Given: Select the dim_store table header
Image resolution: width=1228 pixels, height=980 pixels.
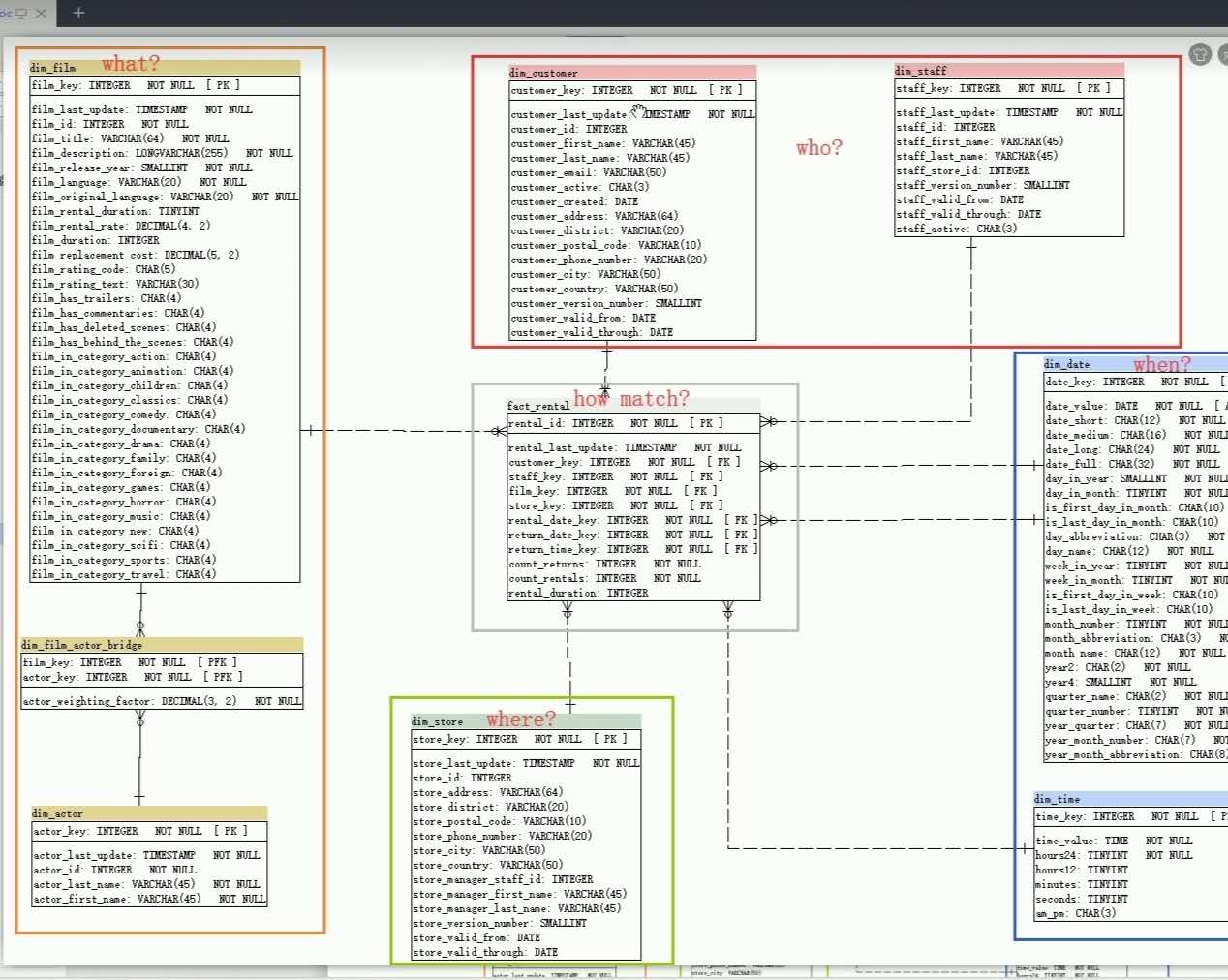Looking at the screenshot, I should (526, 721).
